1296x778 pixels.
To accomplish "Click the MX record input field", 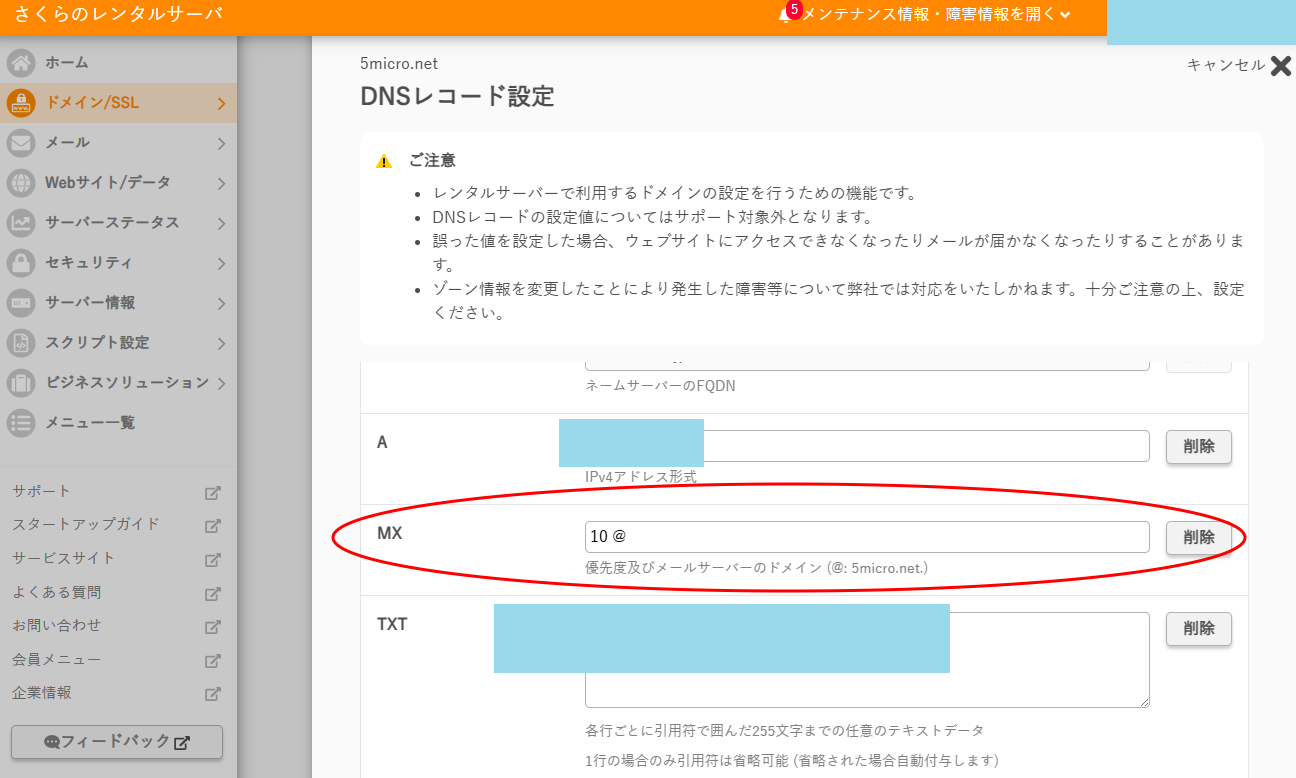I will tap(866, 537).
